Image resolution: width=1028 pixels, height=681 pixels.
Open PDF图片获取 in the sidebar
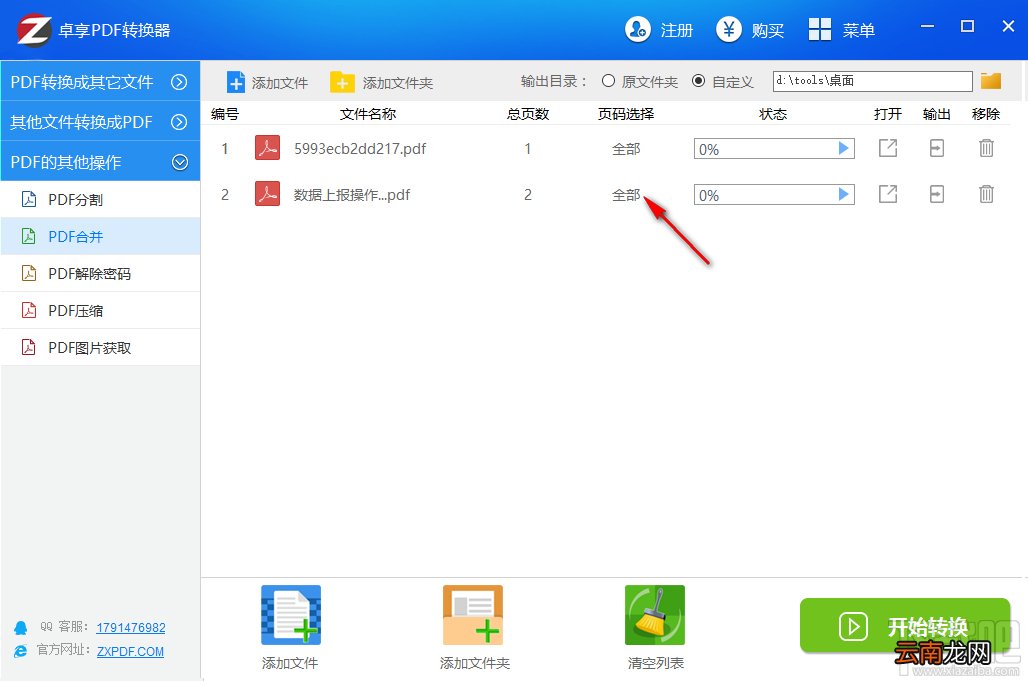click(x=100, y=347)
